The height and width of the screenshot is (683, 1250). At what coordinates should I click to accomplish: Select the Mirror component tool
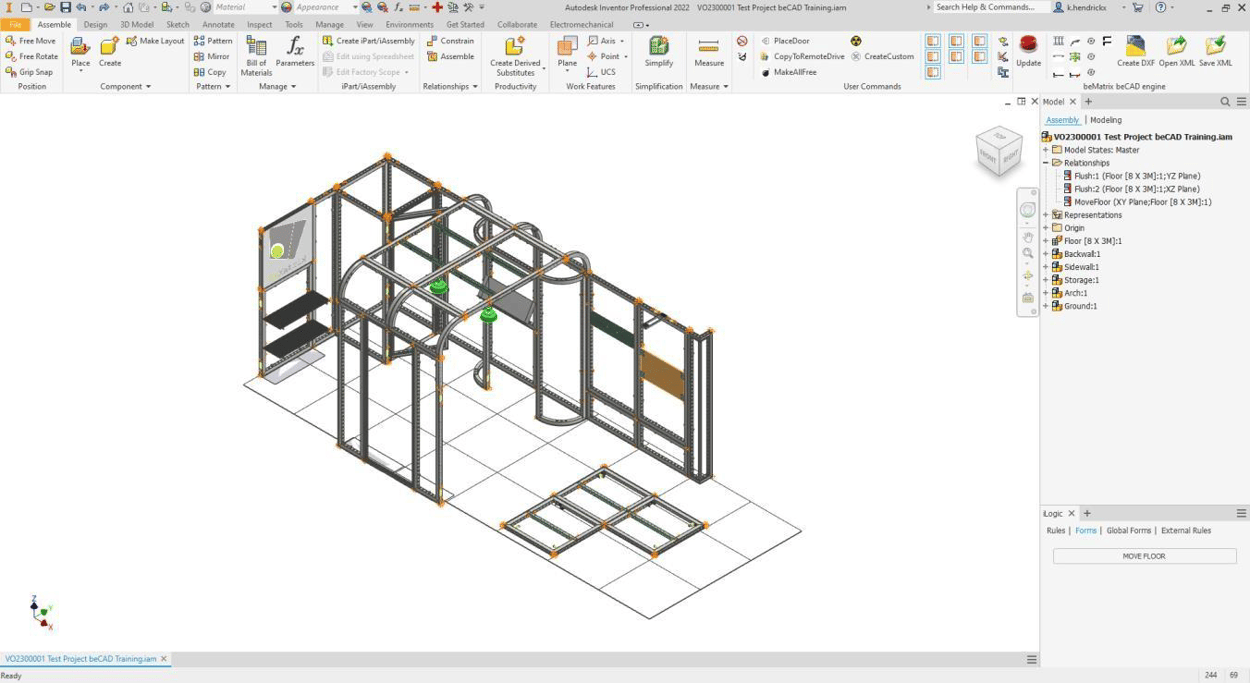pyautogui.click(x=211, y=56)
